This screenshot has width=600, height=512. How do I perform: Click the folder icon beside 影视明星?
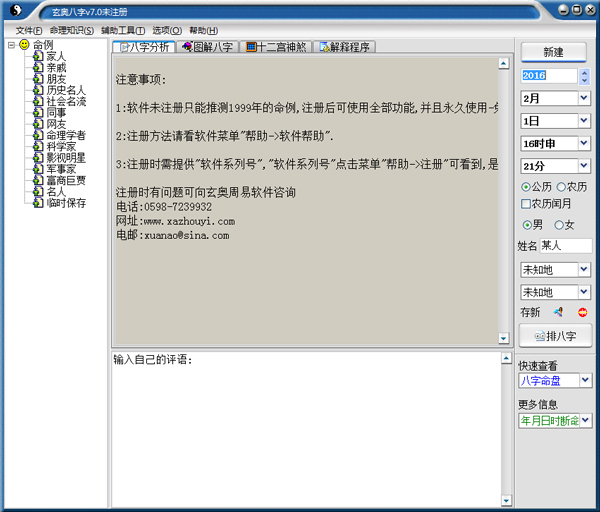click(x=38, y=158)
